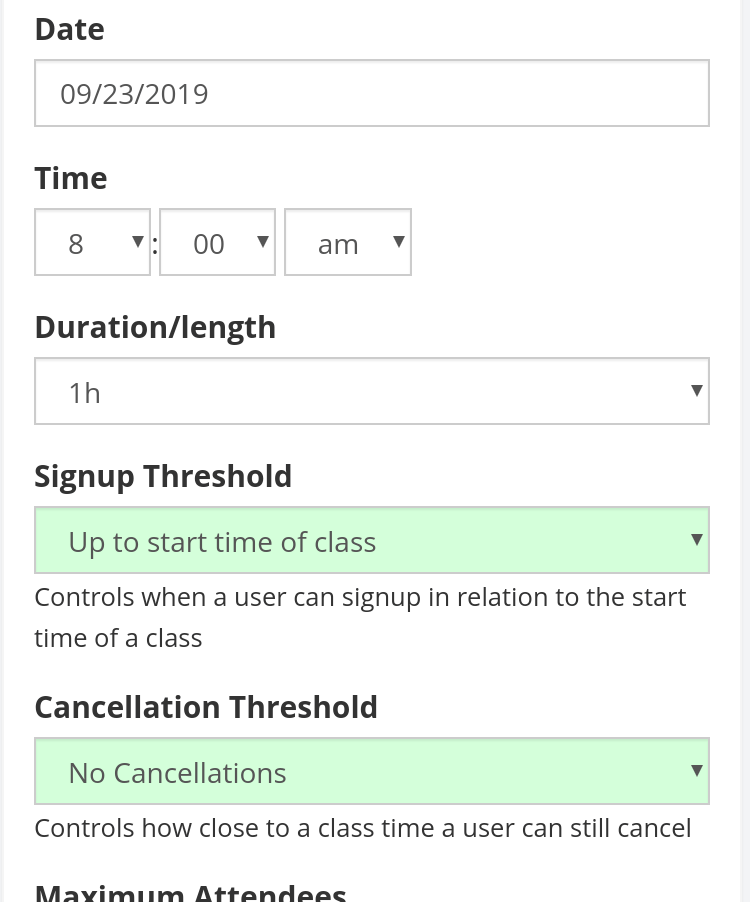Viewport: 750px width, 902px height.
Task: Open the Cancellation Threshold dropdown
Action: [371, 770]
